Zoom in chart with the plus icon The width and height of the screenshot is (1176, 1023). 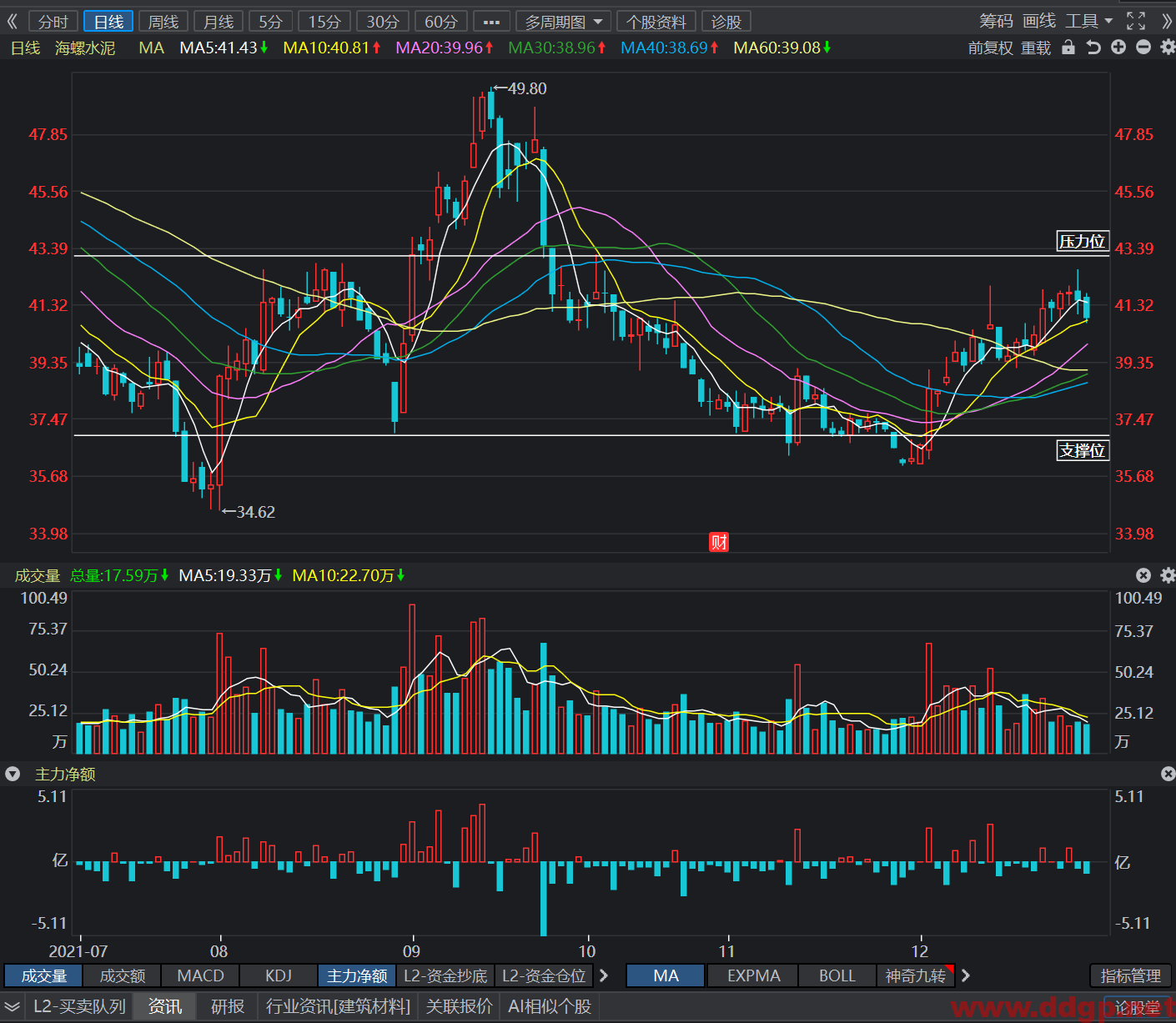1118,48
